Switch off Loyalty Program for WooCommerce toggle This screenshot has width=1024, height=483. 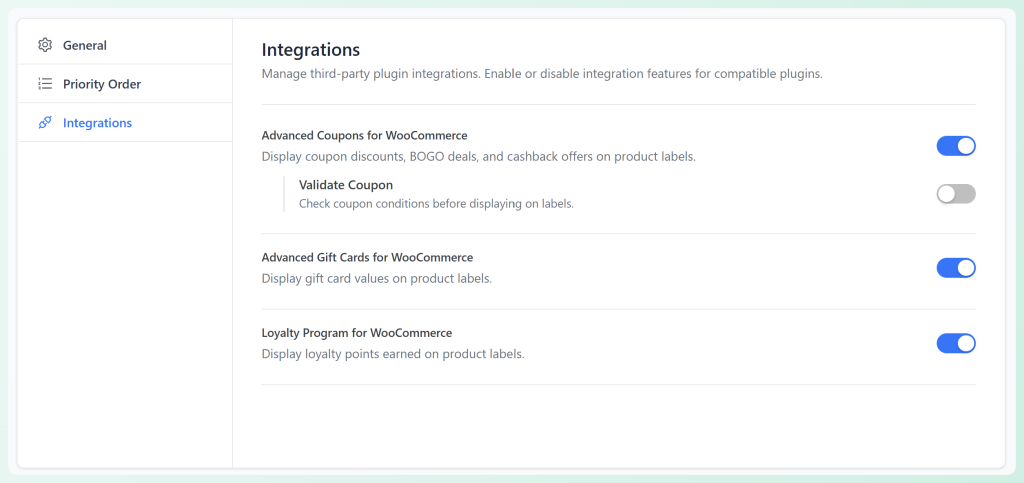coord(956,343)
